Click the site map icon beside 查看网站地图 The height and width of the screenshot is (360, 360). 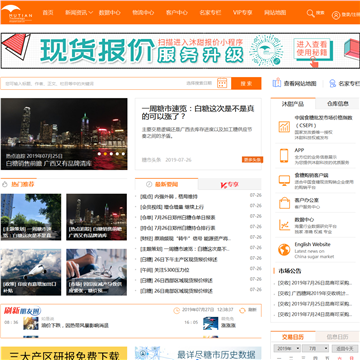pyautogui.click(x=277, y=83)
